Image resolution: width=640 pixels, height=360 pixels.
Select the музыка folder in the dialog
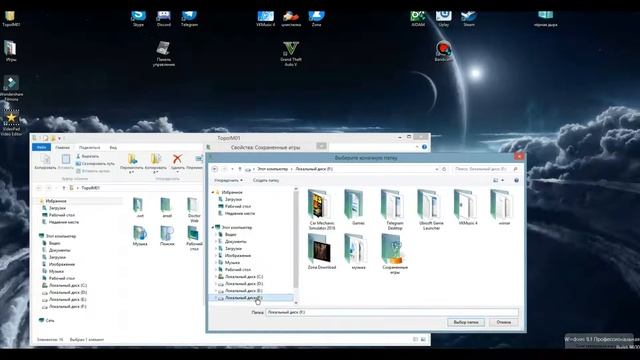(358, 251)
